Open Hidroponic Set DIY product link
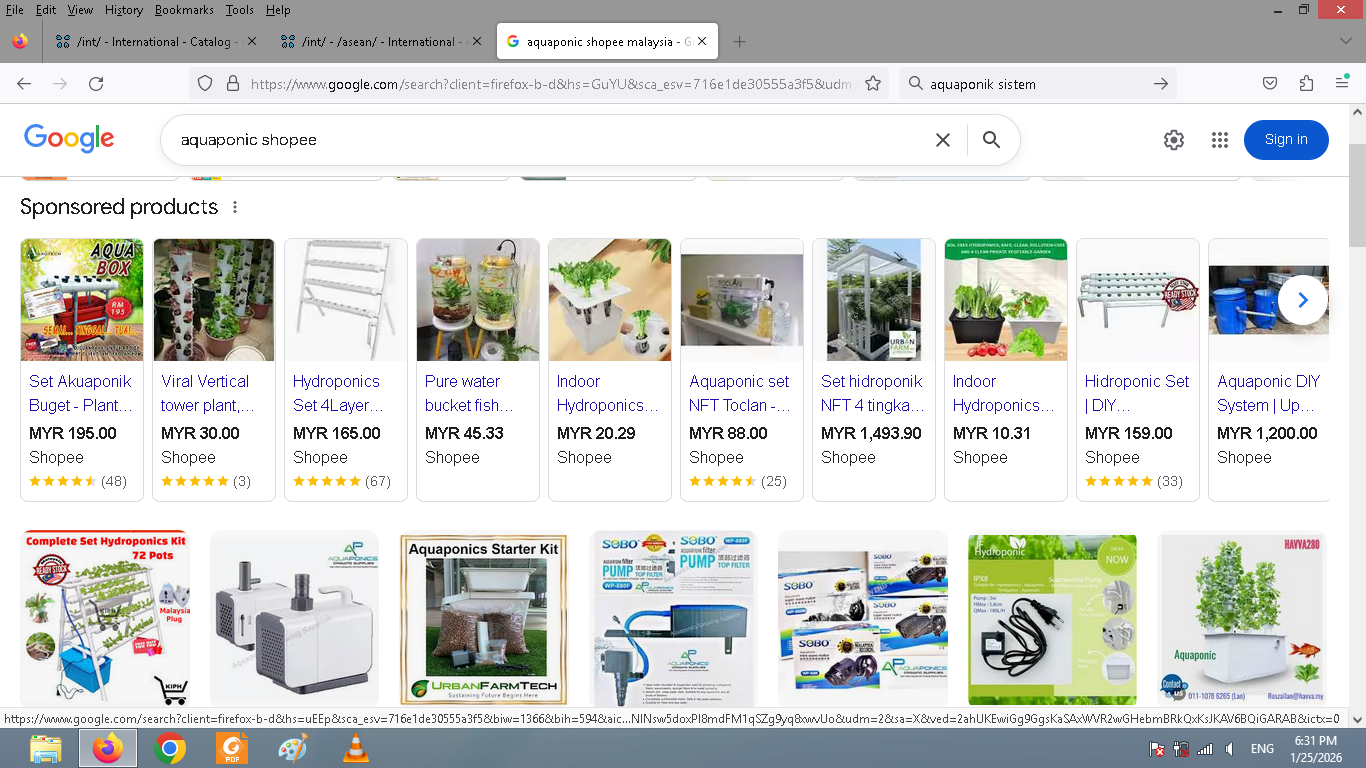Viewport: 1366px width, 768px height. (x=1138, y=393)
